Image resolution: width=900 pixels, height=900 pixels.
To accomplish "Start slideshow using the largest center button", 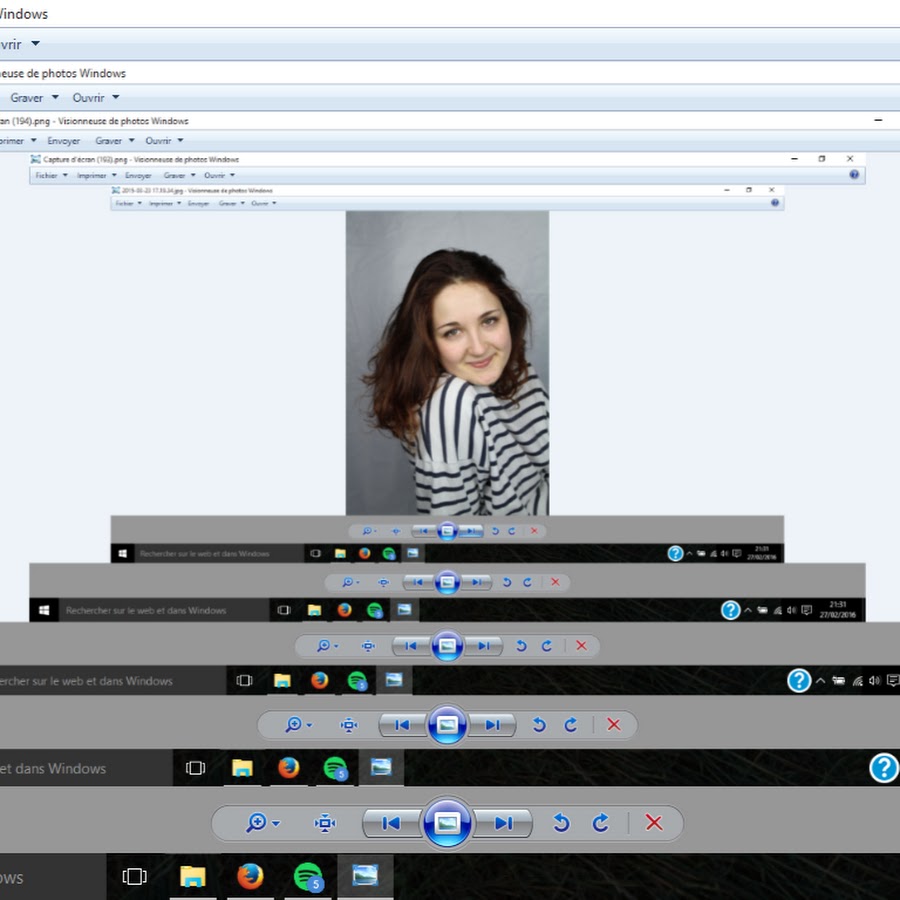I will point(447,823).
